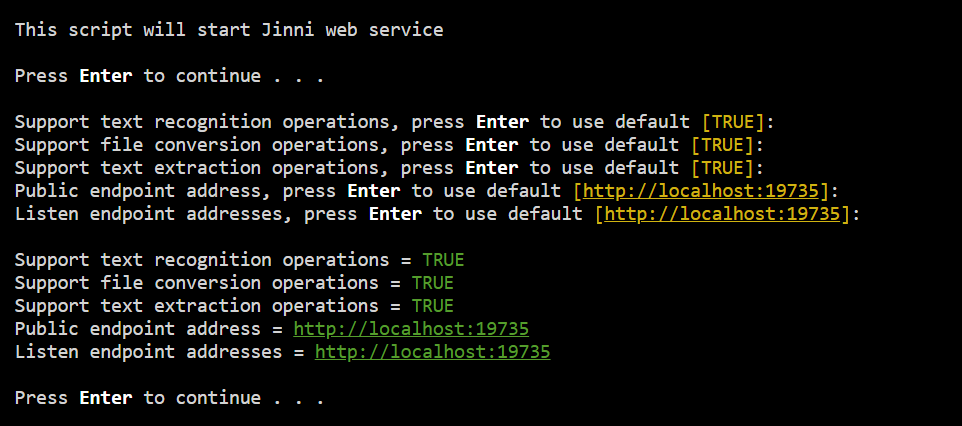This screenshot has height=426, width=962.
Task: Click bold 'Enter' in the first continue prompt
Action: pyautogui.click(x=105, y=76)
